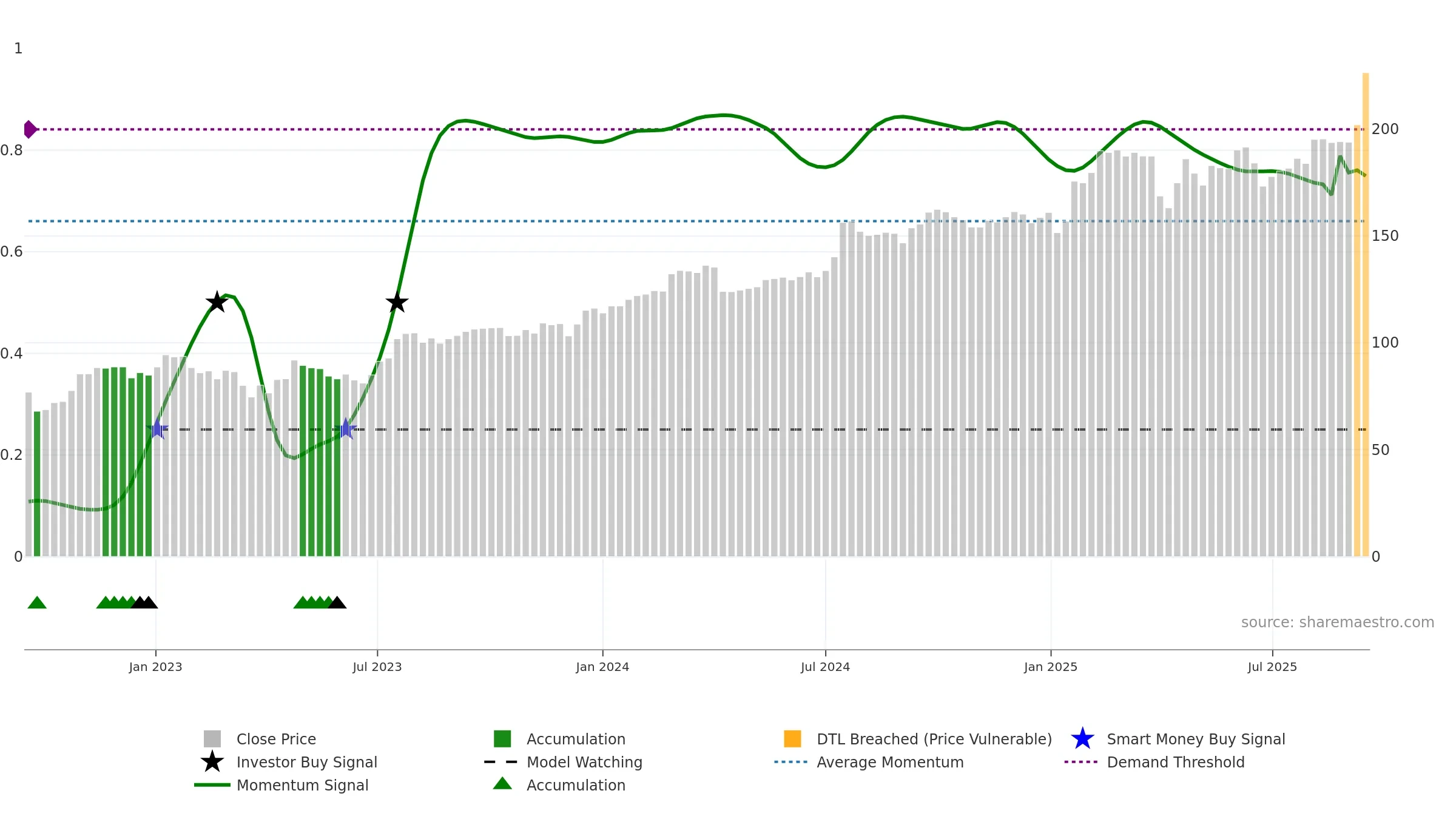1456x819 pixels.
Task: Click the 0.4 left-axis momentum label
Action: (11, 354)
